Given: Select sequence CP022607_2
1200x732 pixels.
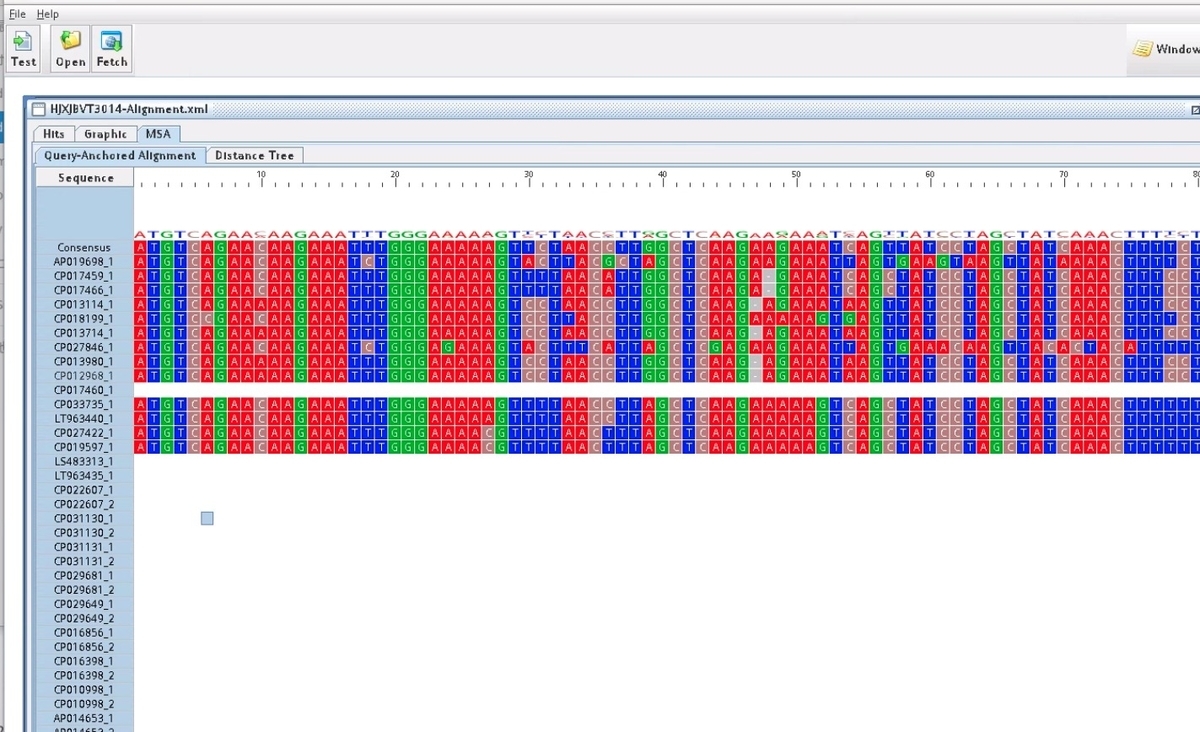Looking at the screenshot, I should 84,504.
